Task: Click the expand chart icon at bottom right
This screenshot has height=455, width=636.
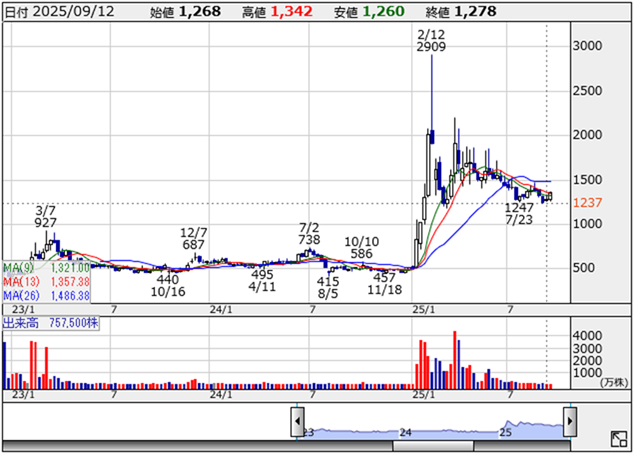Action: point(619,439)
